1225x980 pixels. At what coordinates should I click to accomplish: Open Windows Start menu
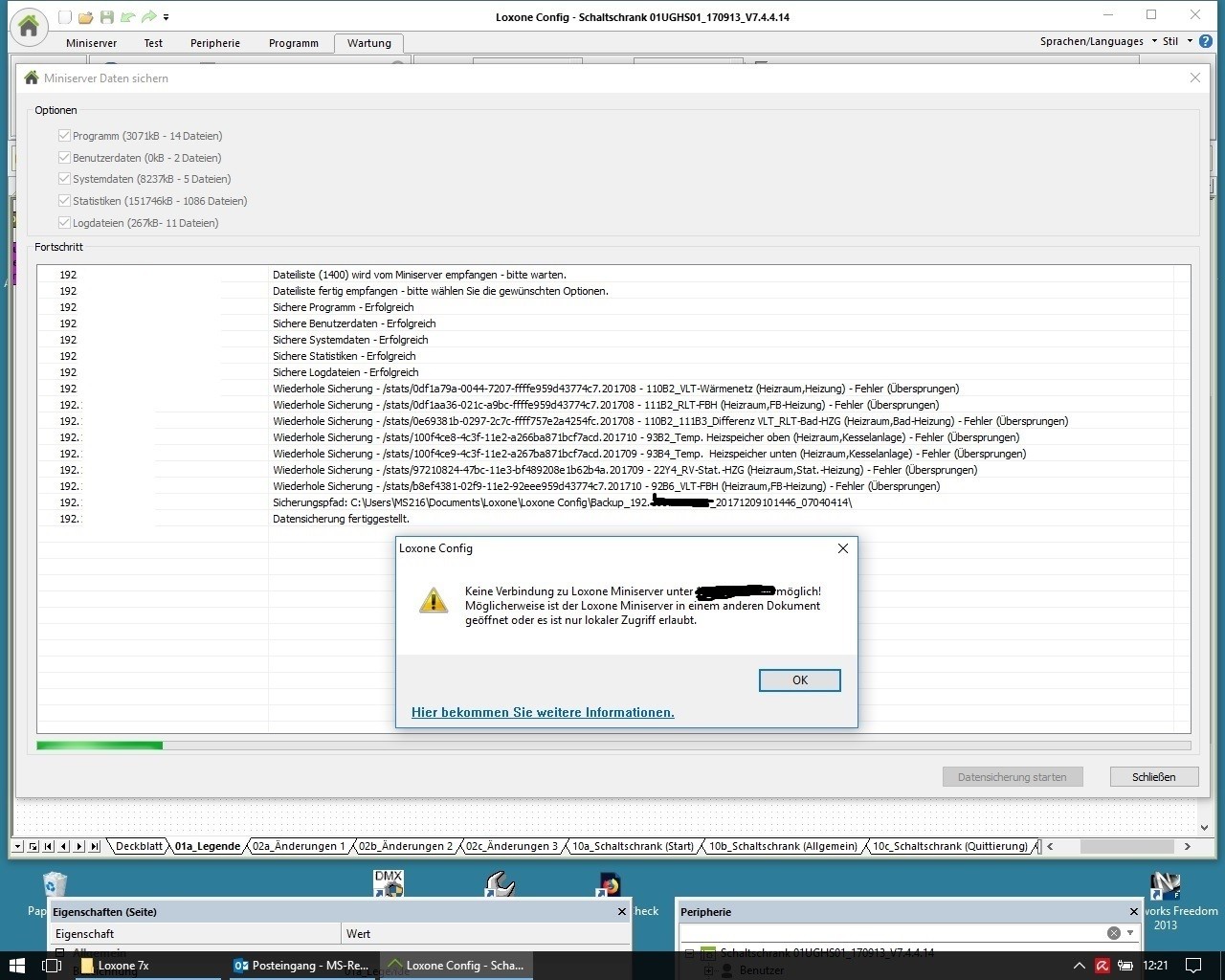point(16,966)
